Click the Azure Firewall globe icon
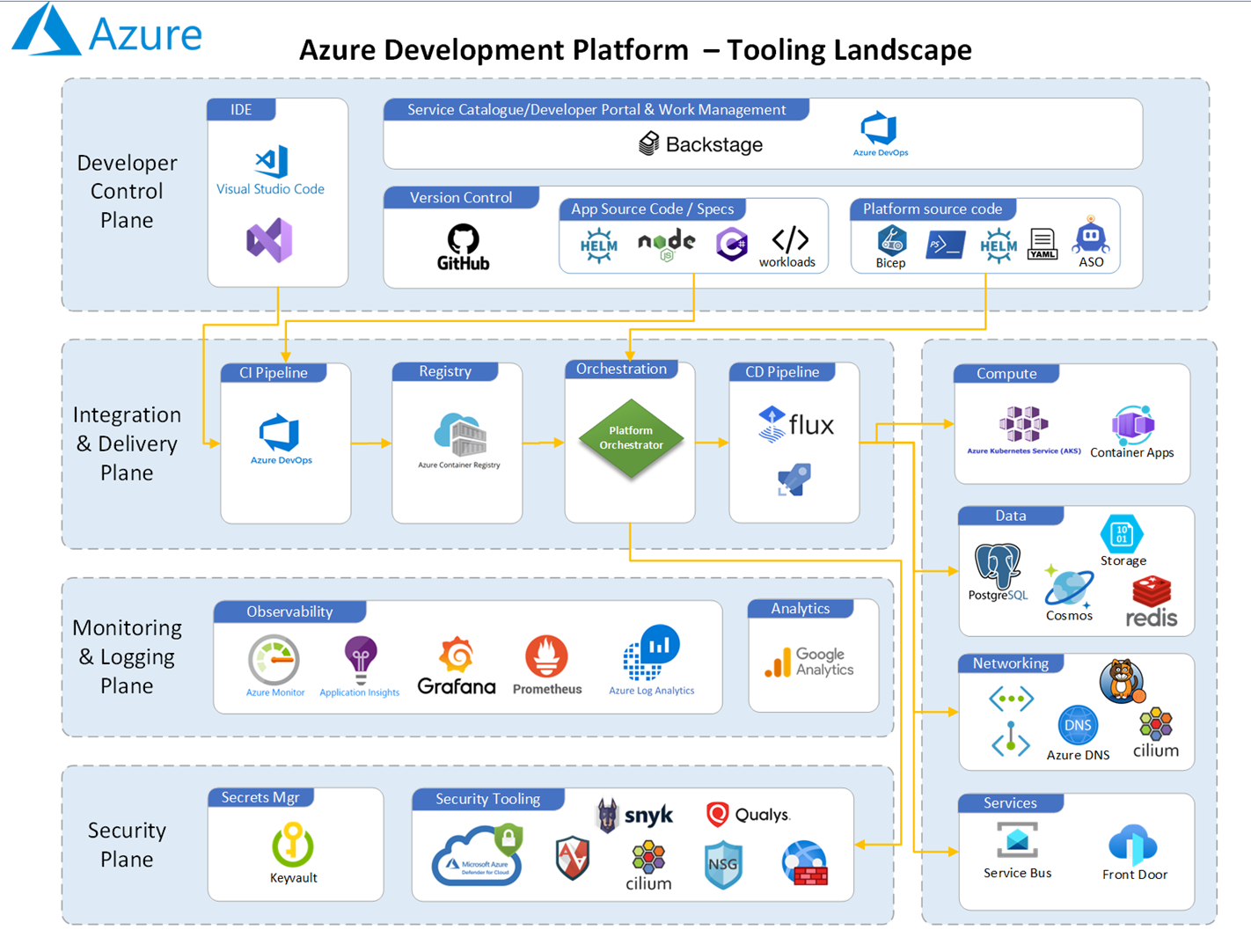 coord(805,863)
